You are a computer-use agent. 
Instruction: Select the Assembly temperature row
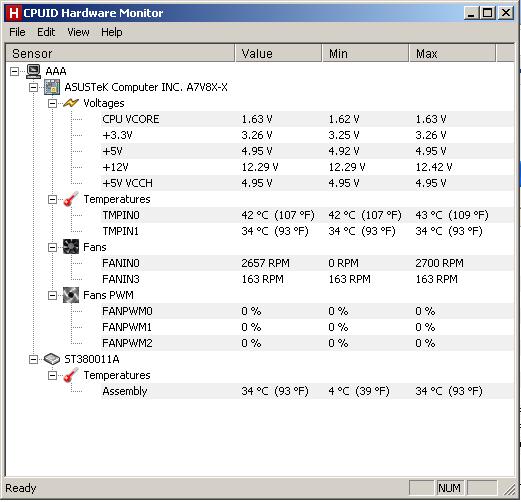[x=307, y=391]
